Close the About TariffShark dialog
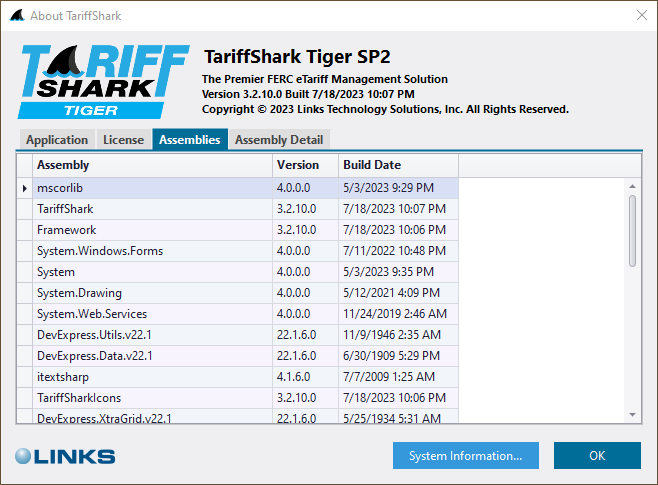This screenshot has height=485, width=658. tap(642, 16)
